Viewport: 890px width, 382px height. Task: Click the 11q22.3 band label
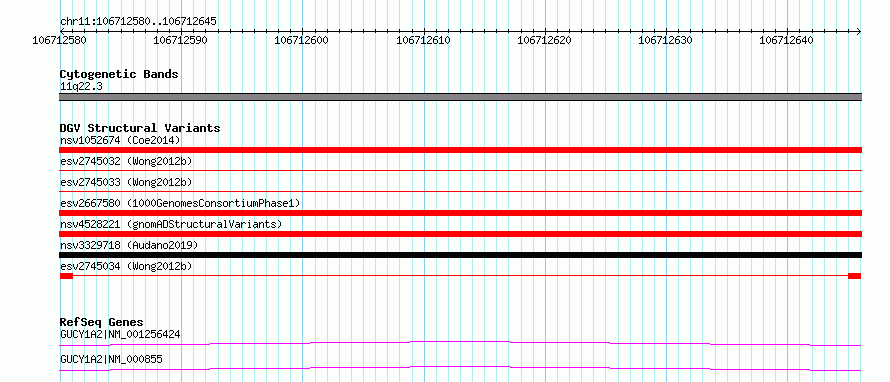point(81,87)
